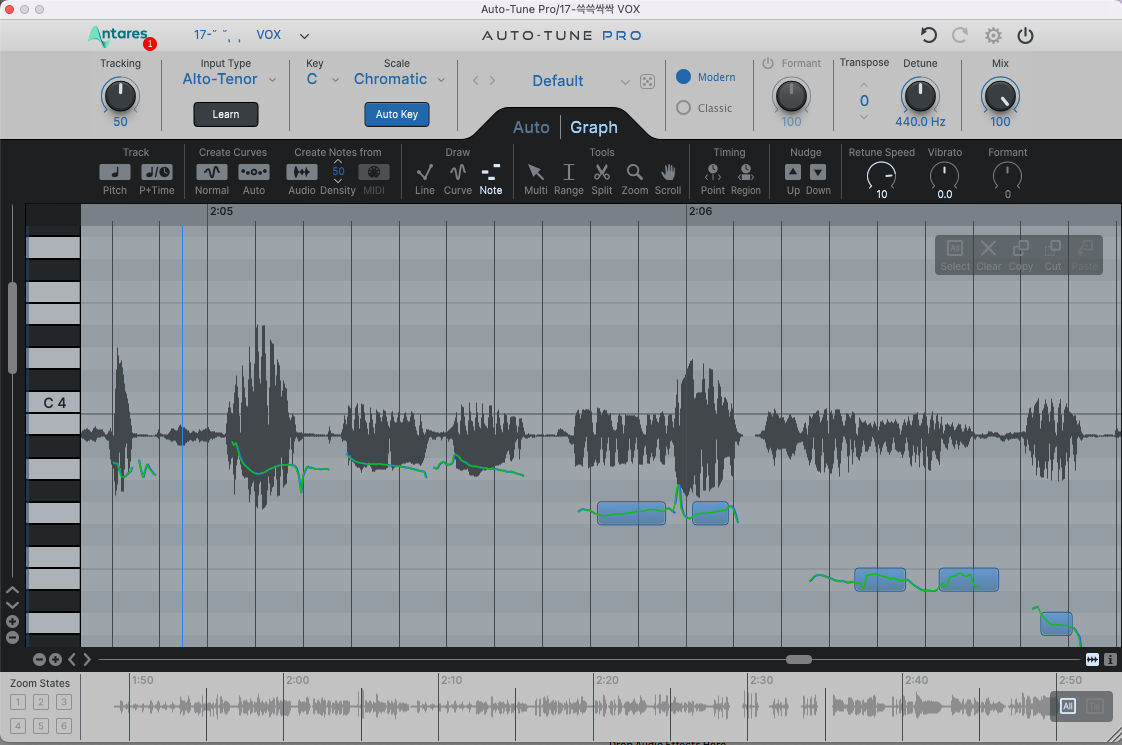Go to next preset arrow
This screenshot has height=745, width=1122.
[492, 81]
